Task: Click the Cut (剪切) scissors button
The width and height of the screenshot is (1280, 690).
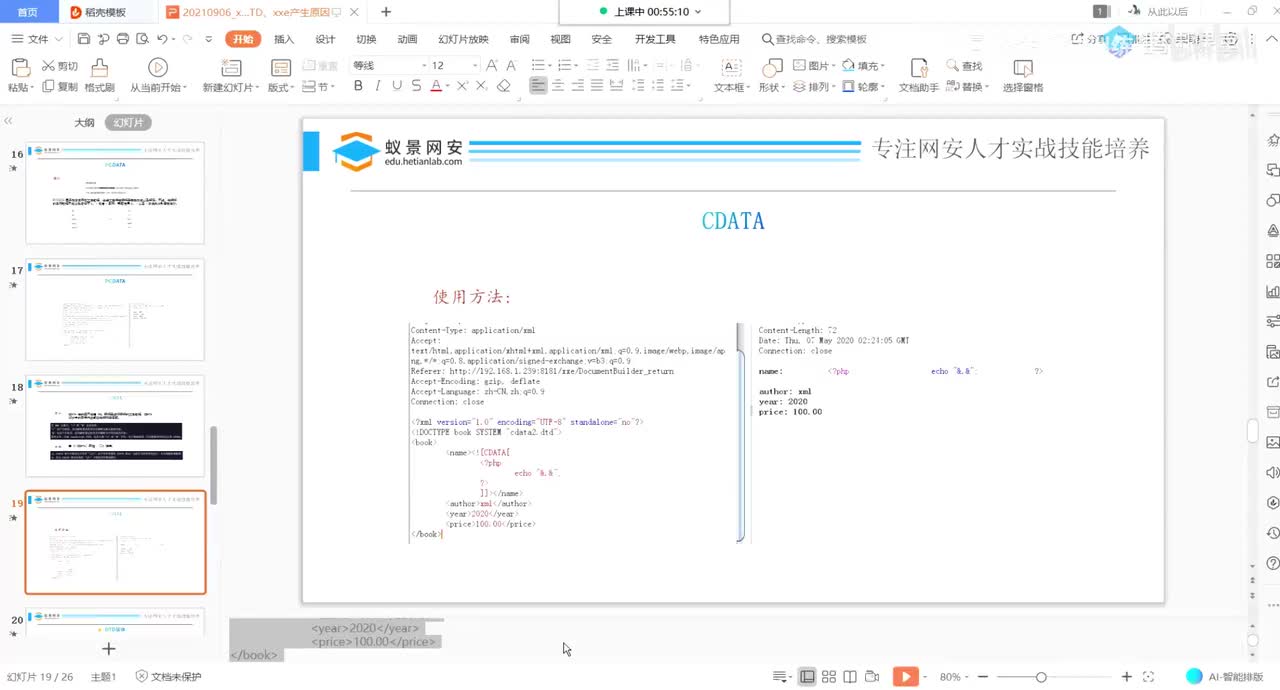Action: click(59, 66)
